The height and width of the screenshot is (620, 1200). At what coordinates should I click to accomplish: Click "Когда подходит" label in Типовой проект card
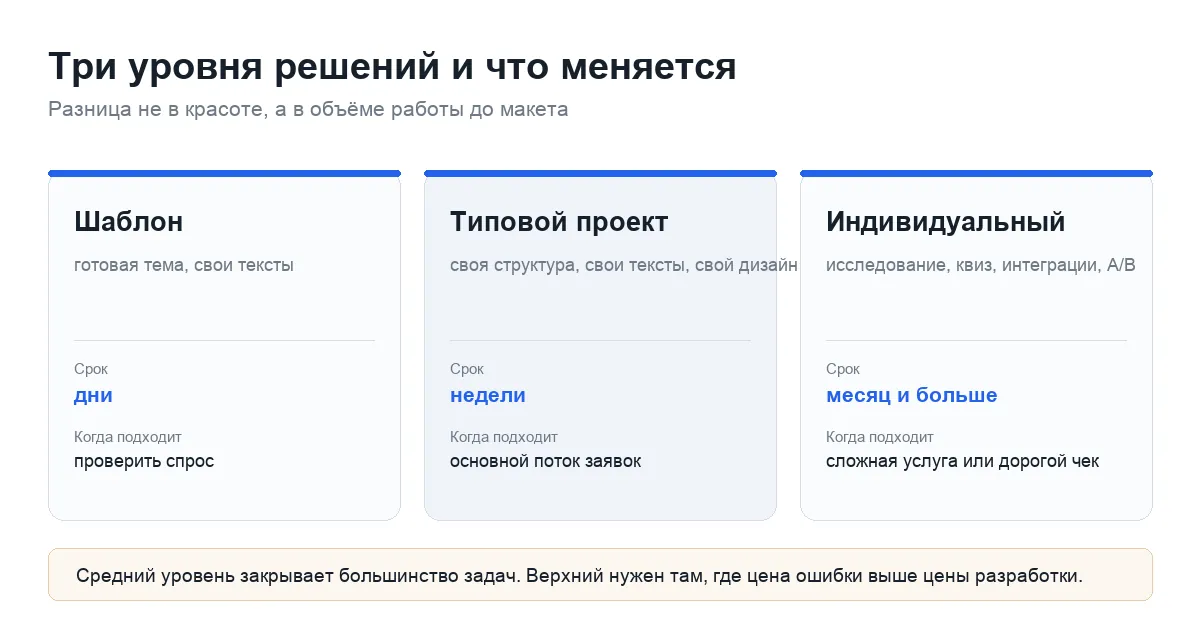[x=504, y=437]
